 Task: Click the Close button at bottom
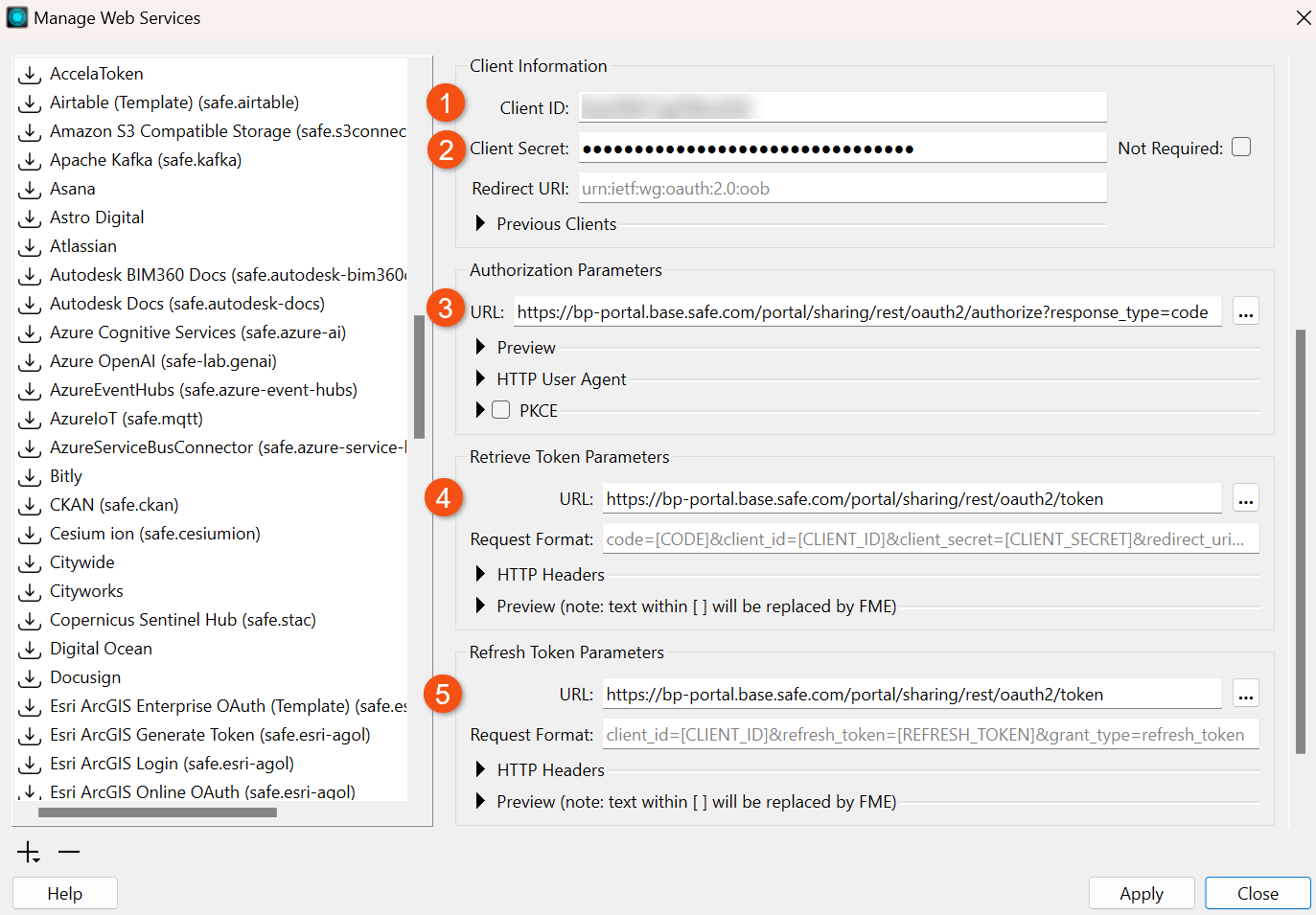click(1258, 893)
